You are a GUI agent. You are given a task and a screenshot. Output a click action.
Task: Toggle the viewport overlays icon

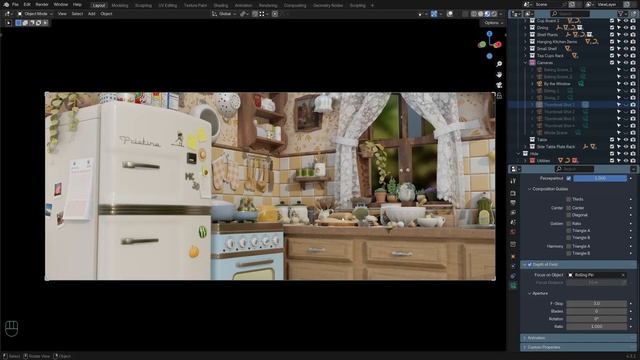pos(450,14)
